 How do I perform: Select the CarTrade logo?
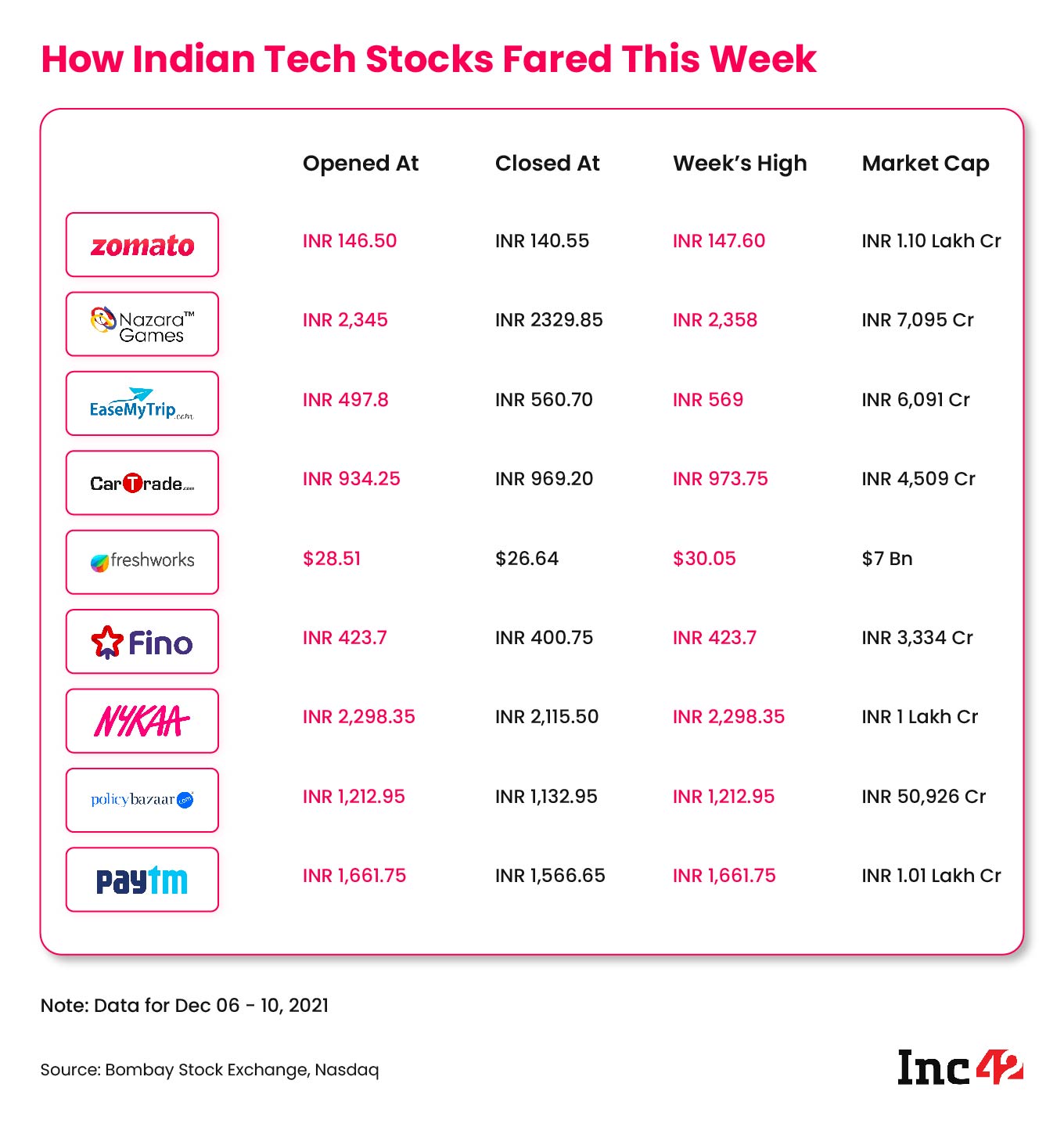pyautogui.click(x=142, y=483)
